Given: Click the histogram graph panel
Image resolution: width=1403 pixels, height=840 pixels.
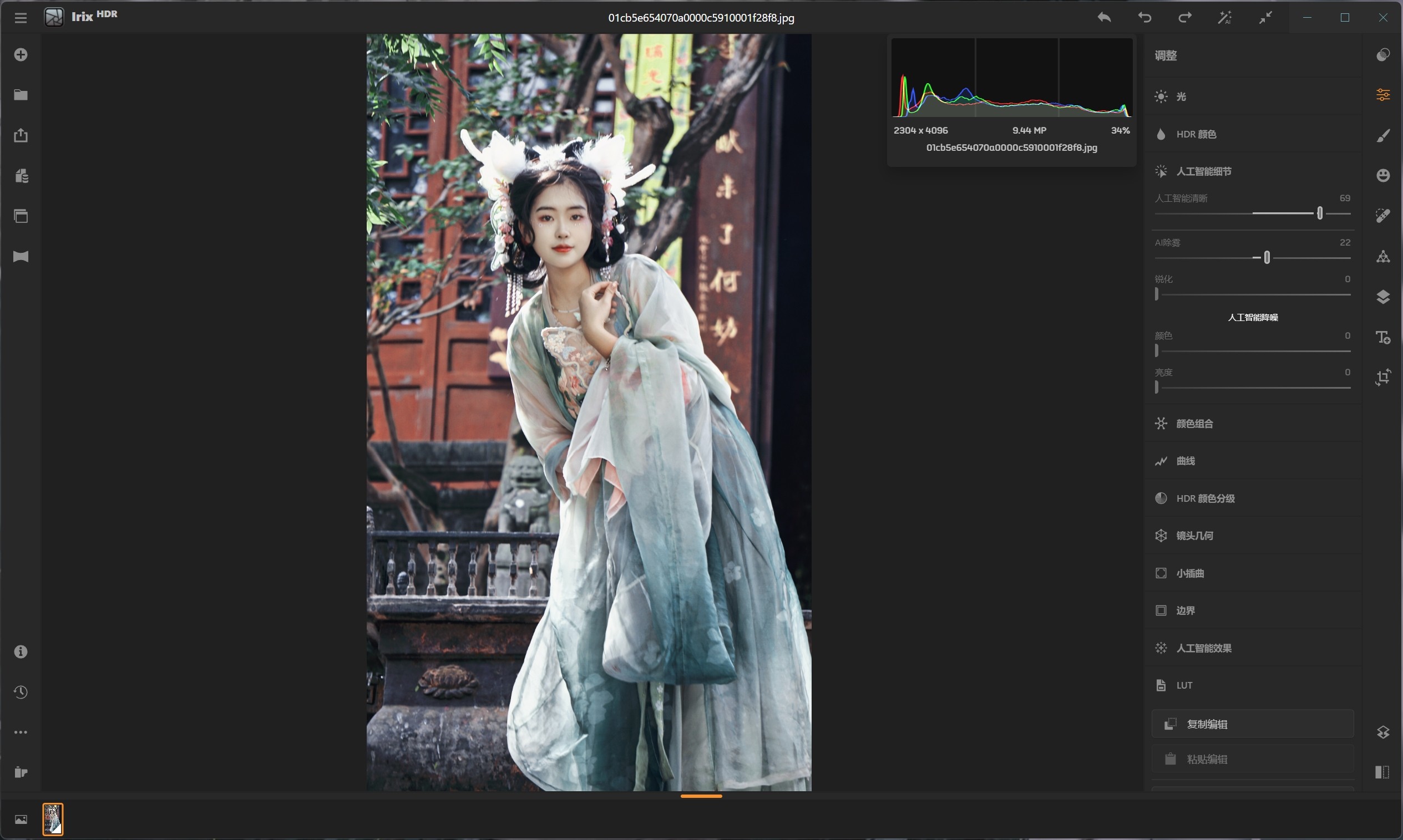Looking at the screenshot, I should click(x=1012, y=78).
